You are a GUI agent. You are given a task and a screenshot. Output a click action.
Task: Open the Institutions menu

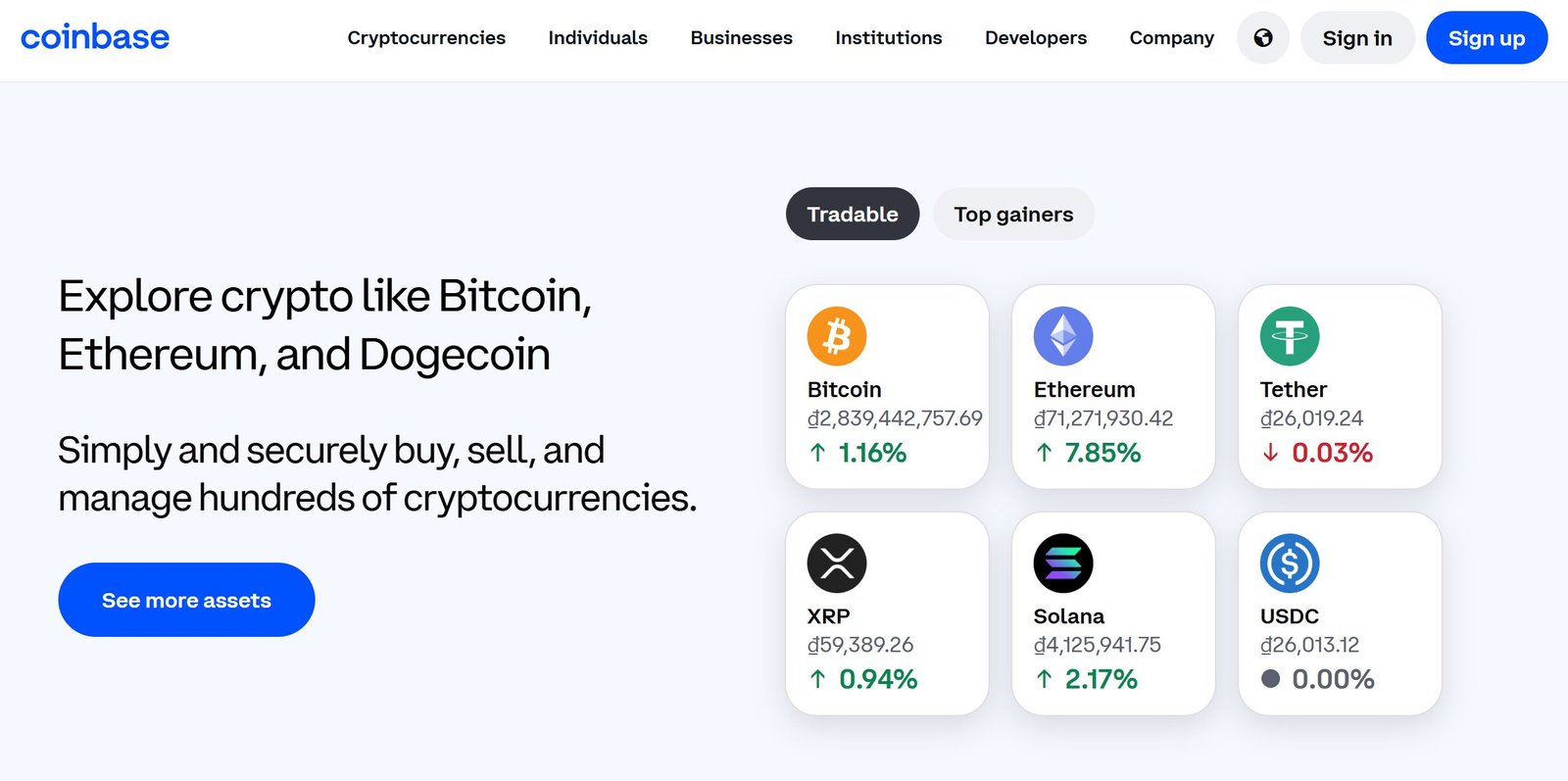[x=888, y=38]
